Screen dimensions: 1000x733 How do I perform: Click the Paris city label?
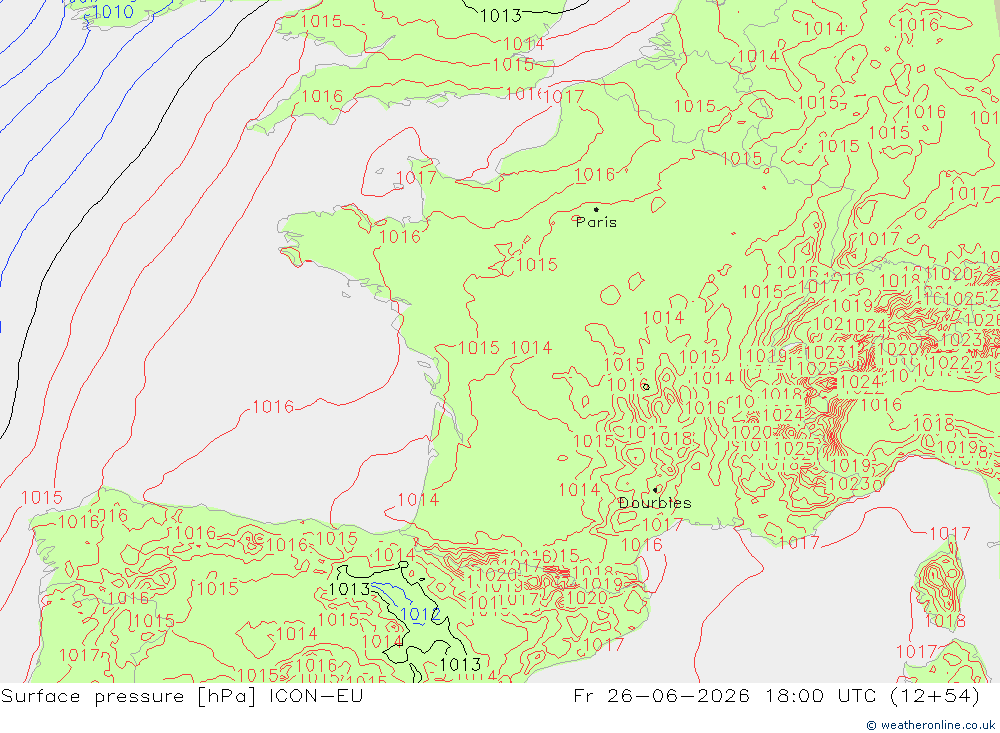596,222
